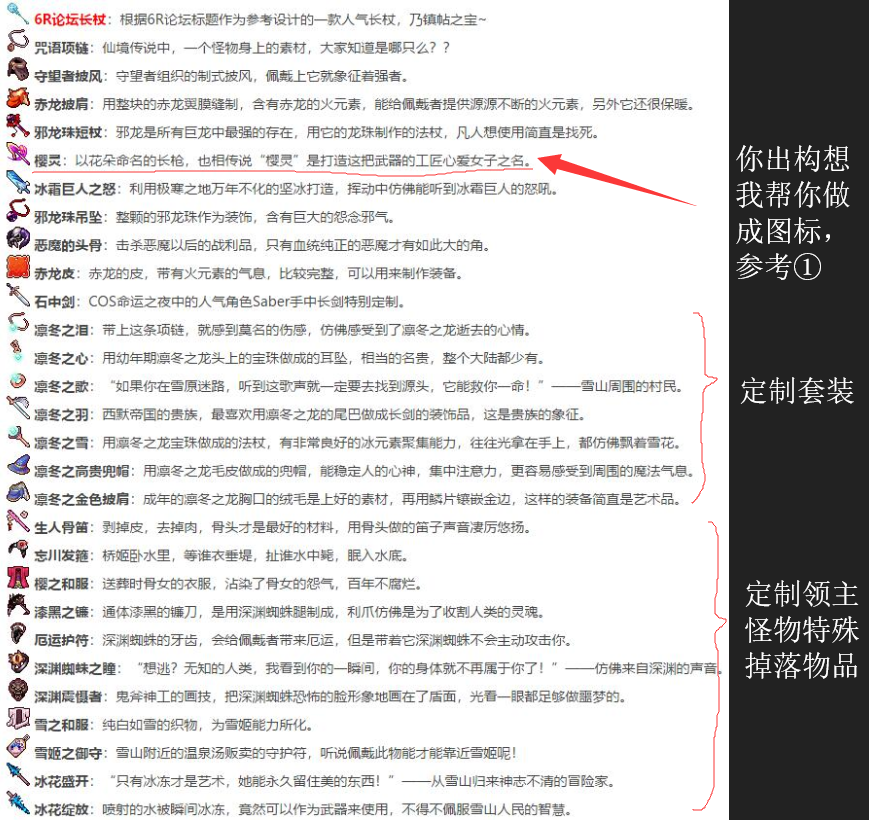The height and width of the screenshot is (820, 869).
Task: Select the 冰花盛开 ice weapon icon
Action: coord(18,775)
